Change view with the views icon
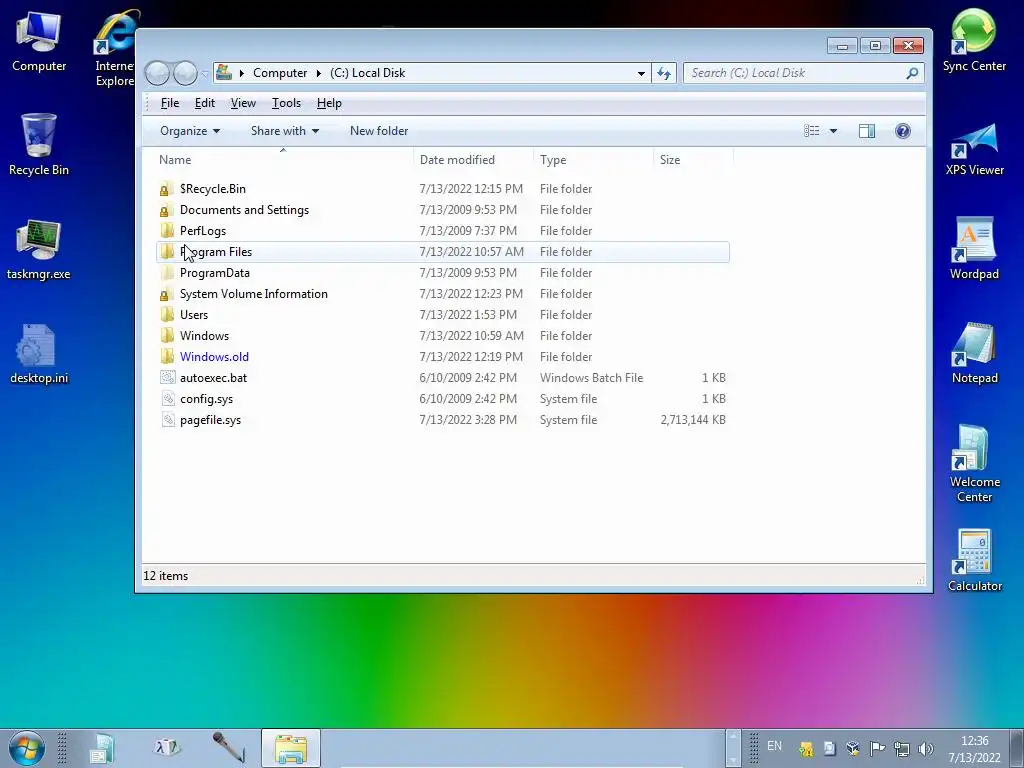 pos(812,131)
